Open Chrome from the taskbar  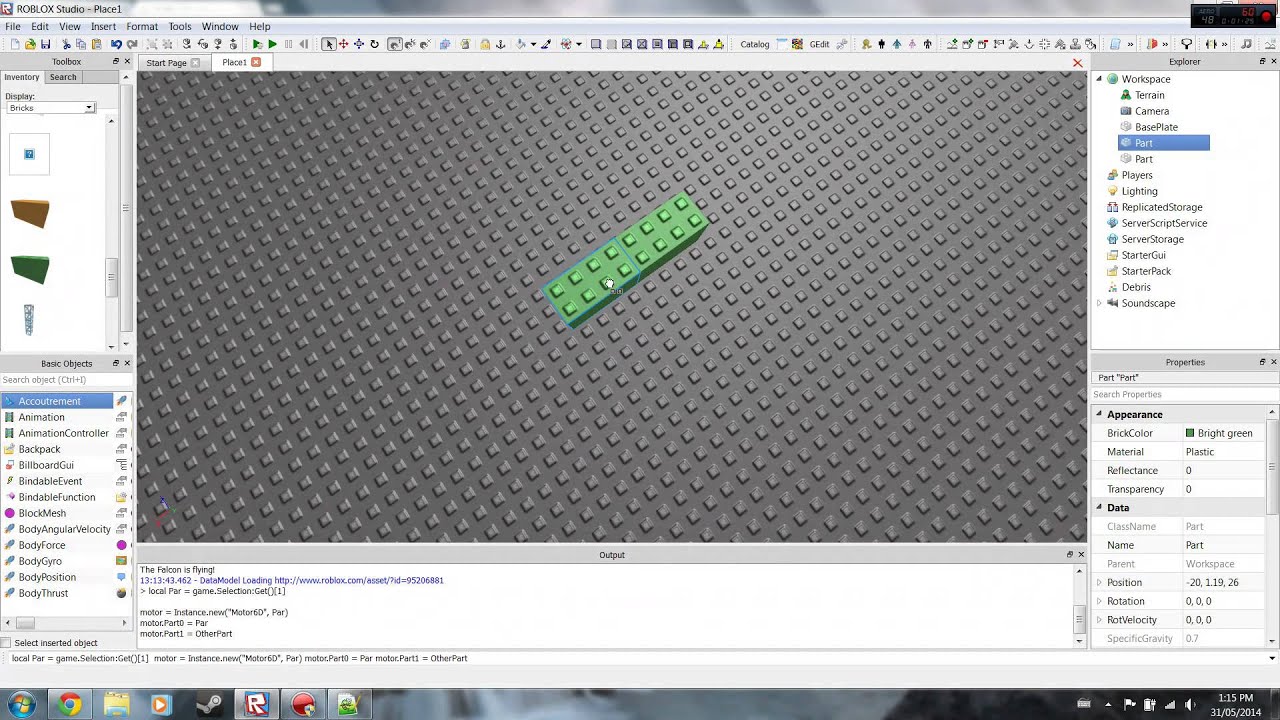tap(69, 705)
